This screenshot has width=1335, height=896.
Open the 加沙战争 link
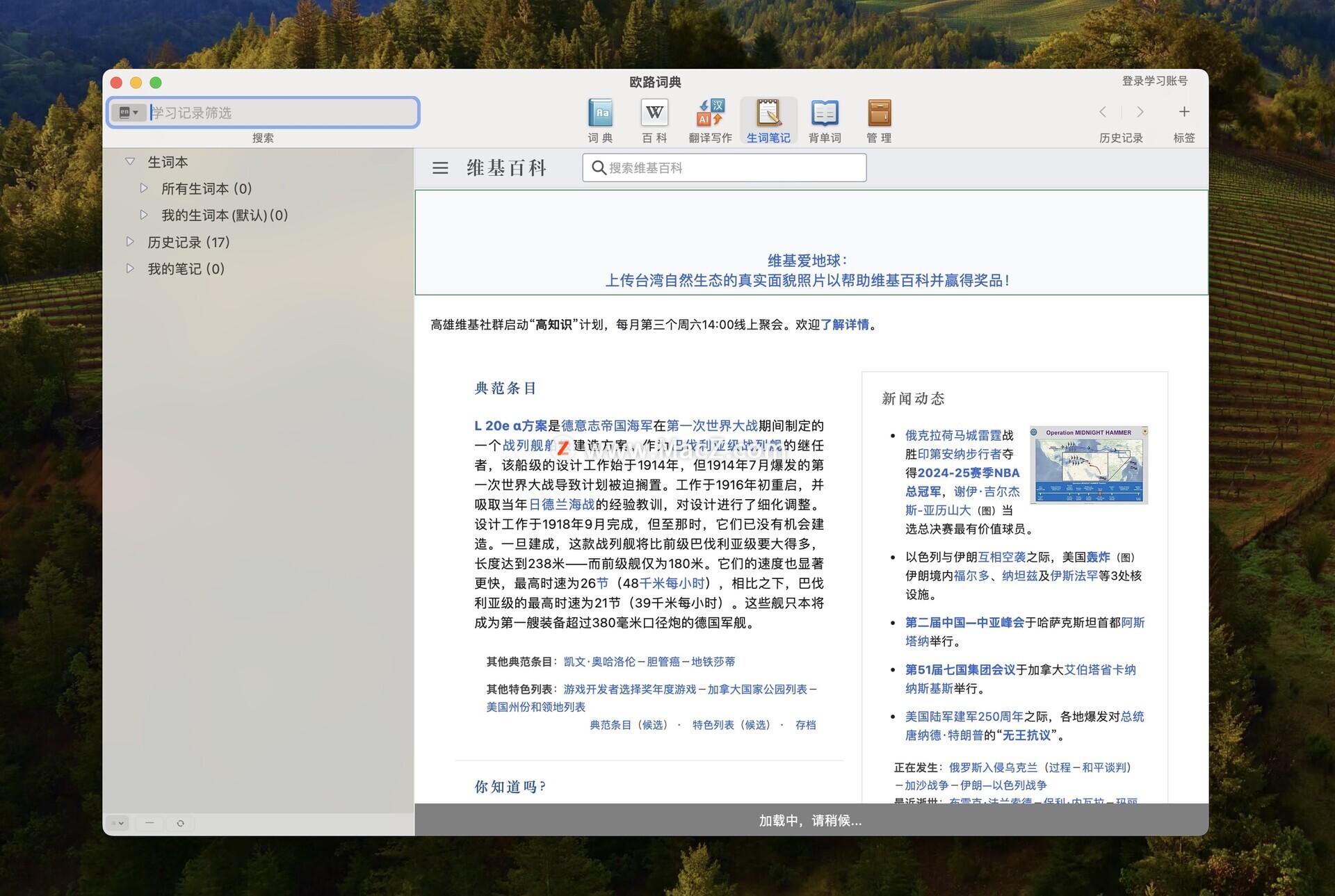click(x=927, y=785)
